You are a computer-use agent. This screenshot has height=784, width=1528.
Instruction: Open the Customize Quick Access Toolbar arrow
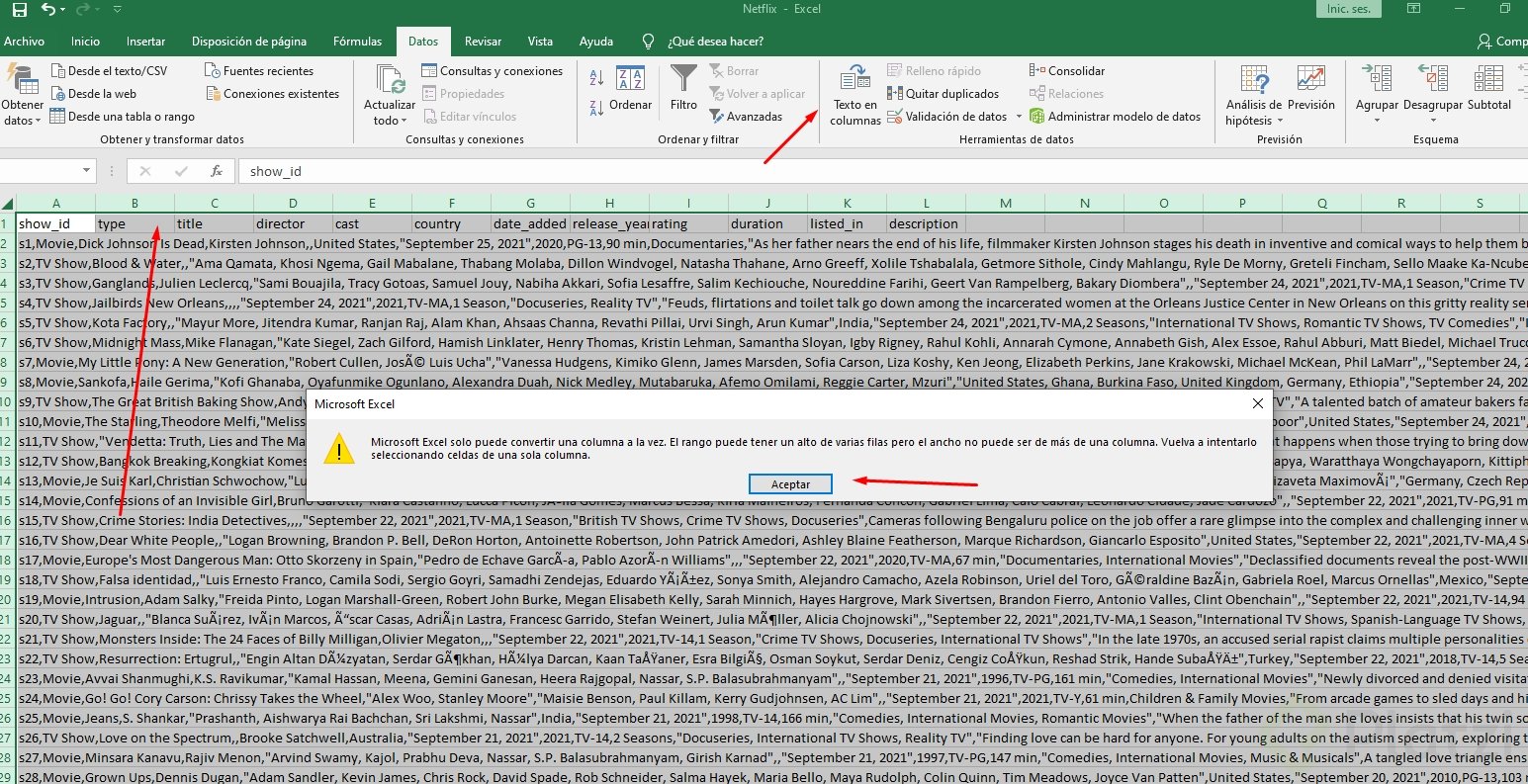point(118,10)
